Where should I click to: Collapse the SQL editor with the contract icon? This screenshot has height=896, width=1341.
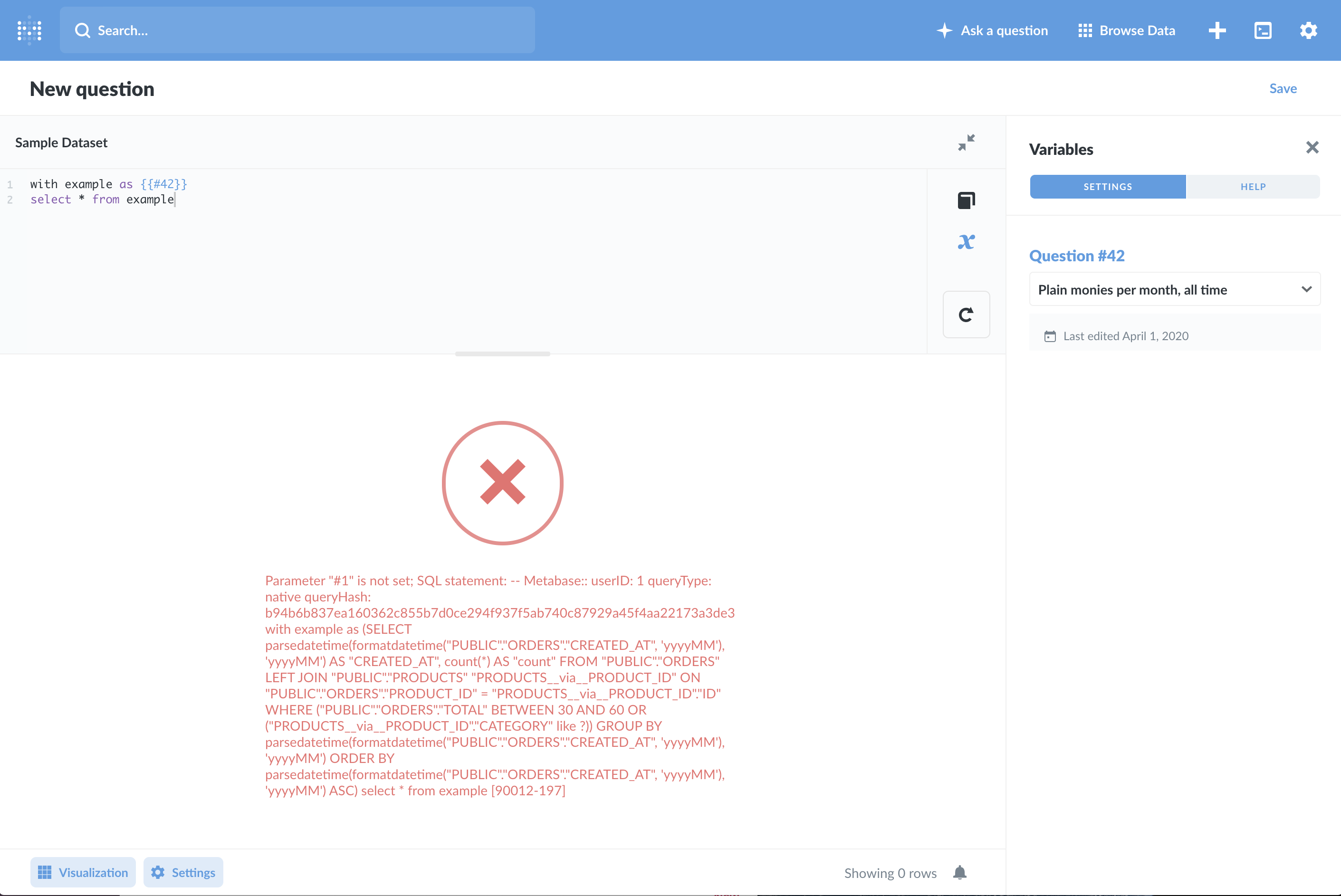(x=966, y=142)
